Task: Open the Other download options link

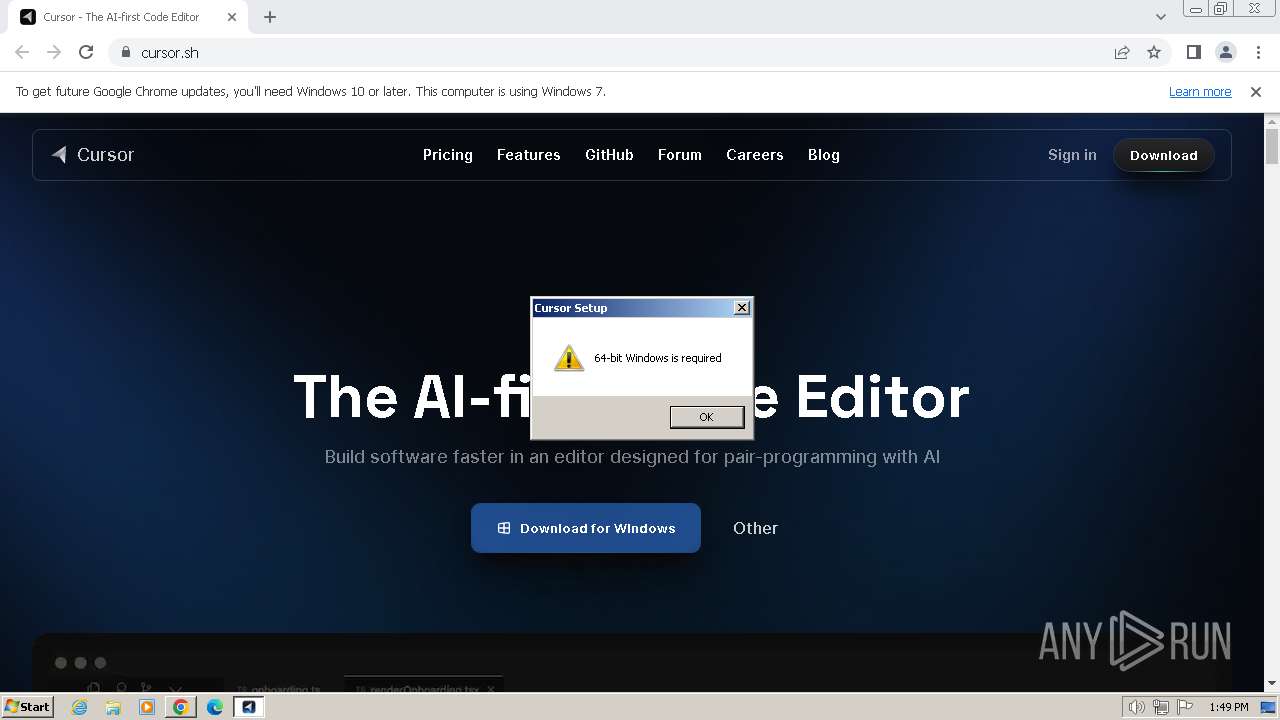Action: click(755, 528)
